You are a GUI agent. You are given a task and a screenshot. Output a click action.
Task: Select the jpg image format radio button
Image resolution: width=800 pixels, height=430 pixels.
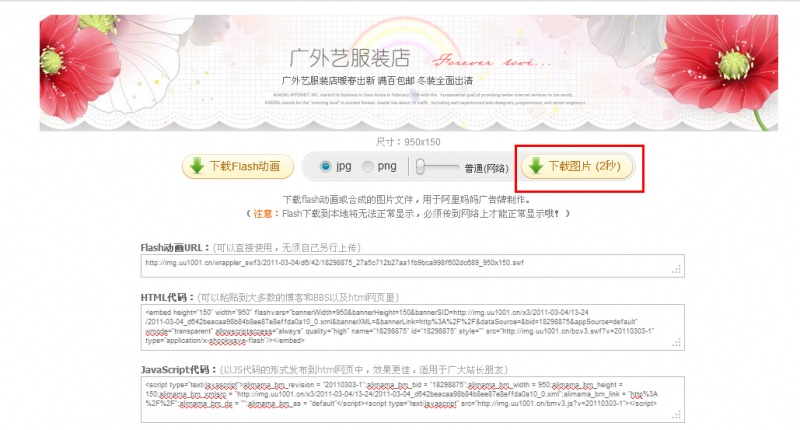click(324, 167)
